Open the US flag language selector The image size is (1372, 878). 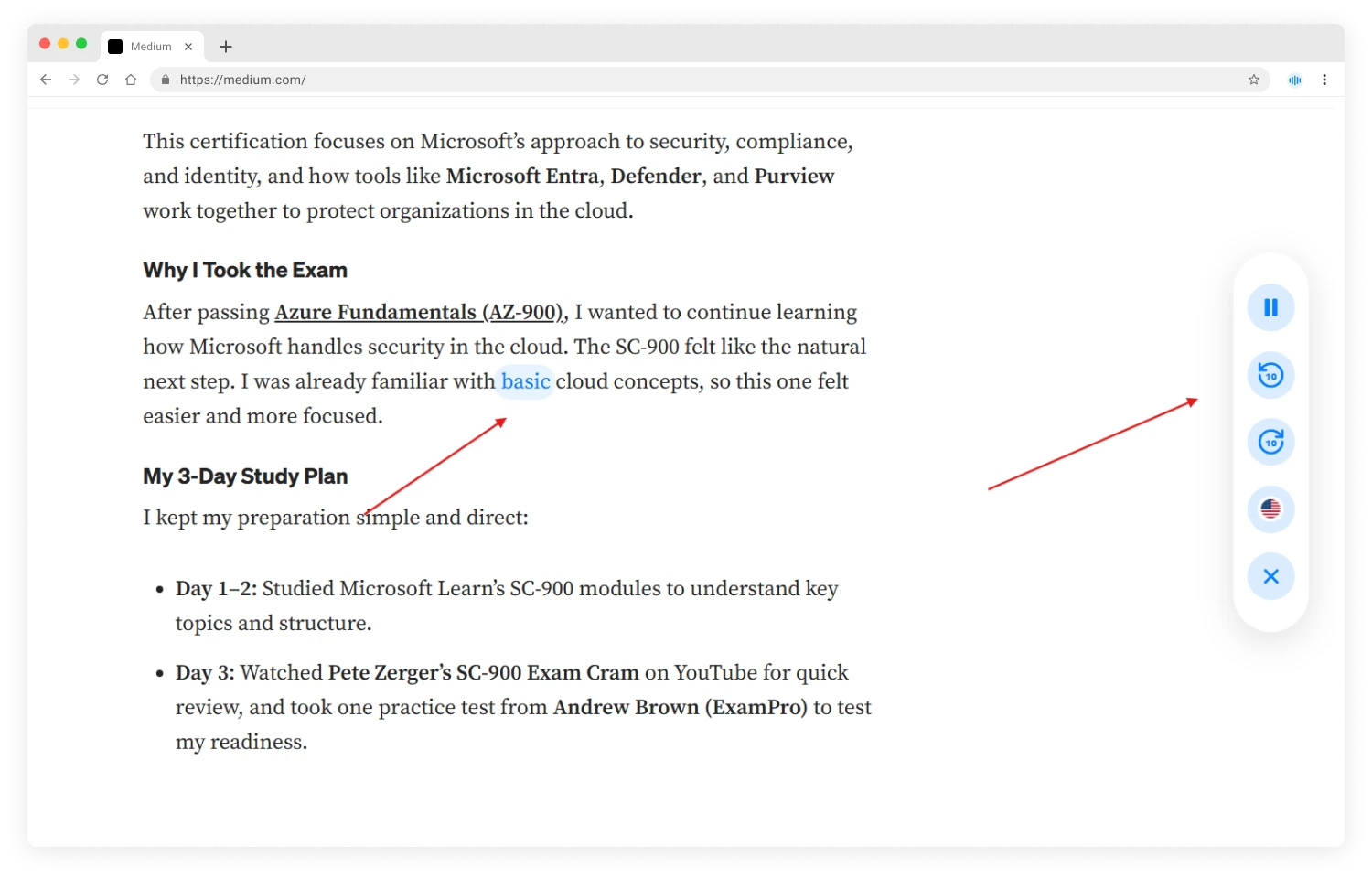(x=1270, y=509)
